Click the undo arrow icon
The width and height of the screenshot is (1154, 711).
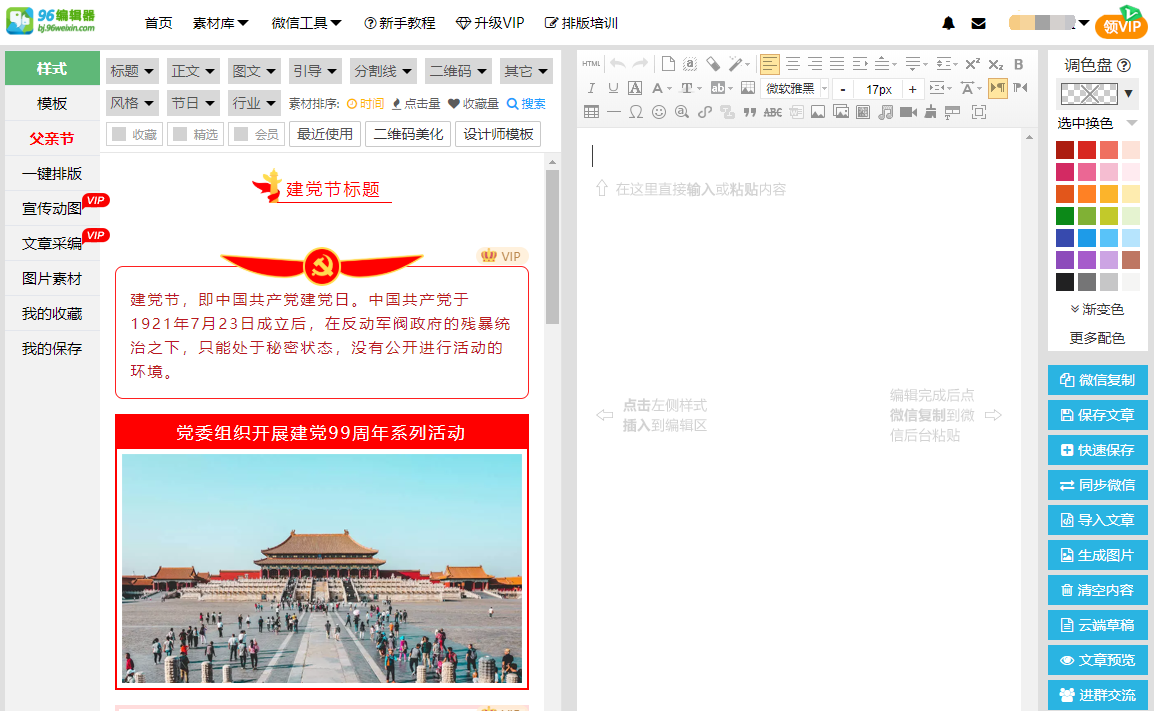(617, 62)
